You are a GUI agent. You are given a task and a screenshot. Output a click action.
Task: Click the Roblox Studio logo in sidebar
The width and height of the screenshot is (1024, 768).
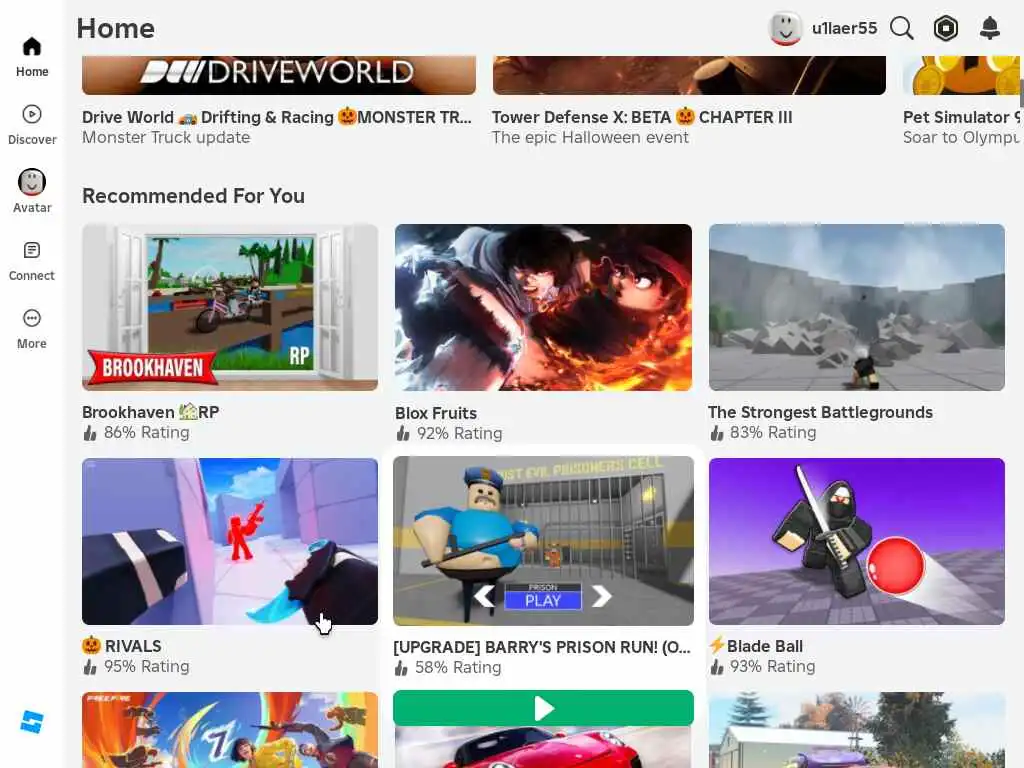coord(31,722)
